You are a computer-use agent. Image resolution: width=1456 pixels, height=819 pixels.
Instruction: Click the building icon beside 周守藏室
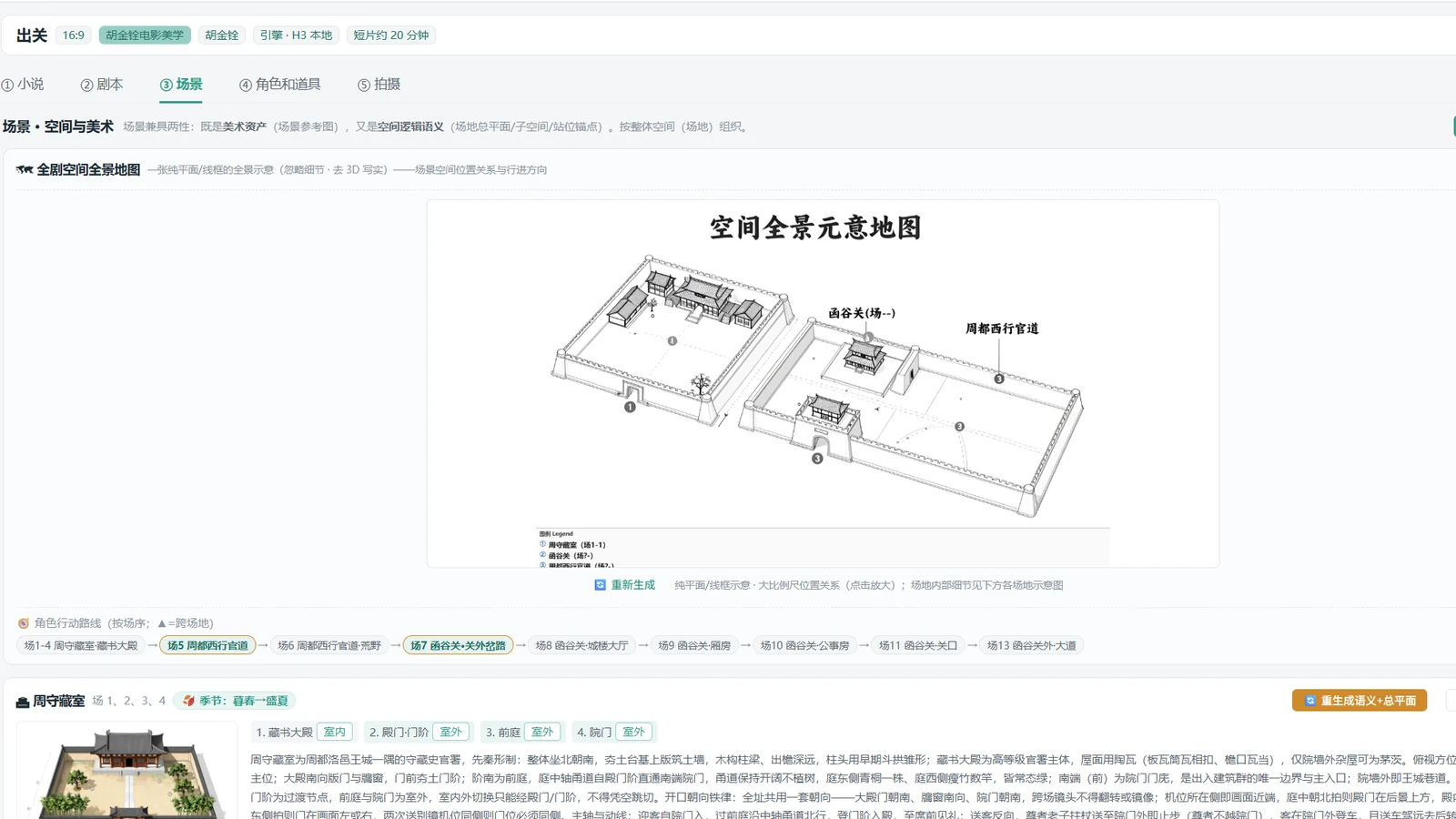[x=23, y=702]
